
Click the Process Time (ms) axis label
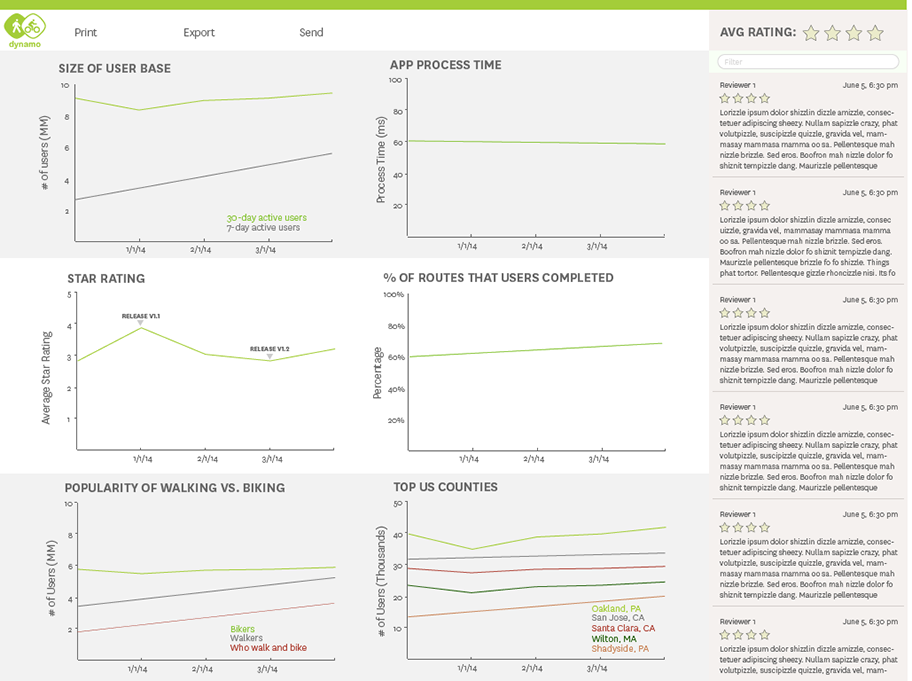pyautogui.click(x=381, y=160)
